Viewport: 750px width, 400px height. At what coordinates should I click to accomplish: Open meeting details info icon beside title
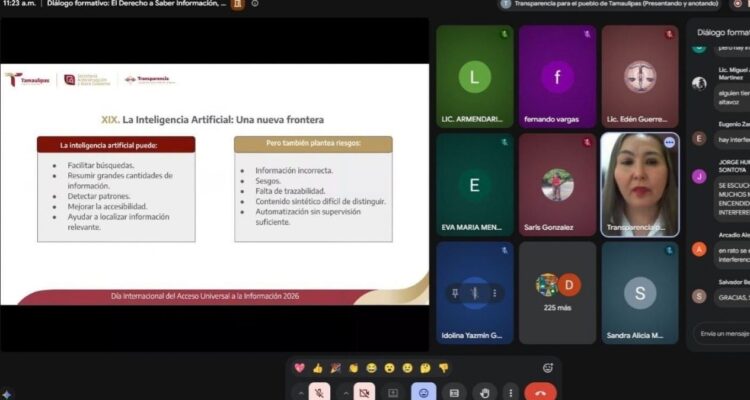click(255, 4)
